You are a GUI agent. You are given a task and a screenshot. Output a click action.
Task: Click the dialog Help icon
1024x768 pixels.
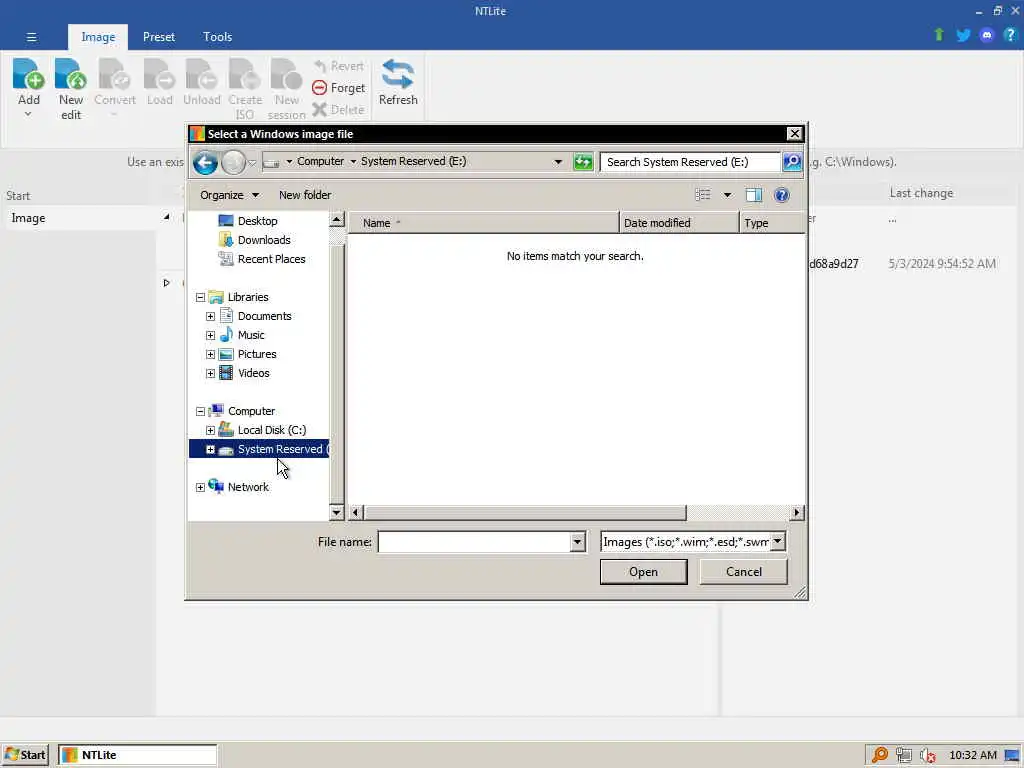781,195
